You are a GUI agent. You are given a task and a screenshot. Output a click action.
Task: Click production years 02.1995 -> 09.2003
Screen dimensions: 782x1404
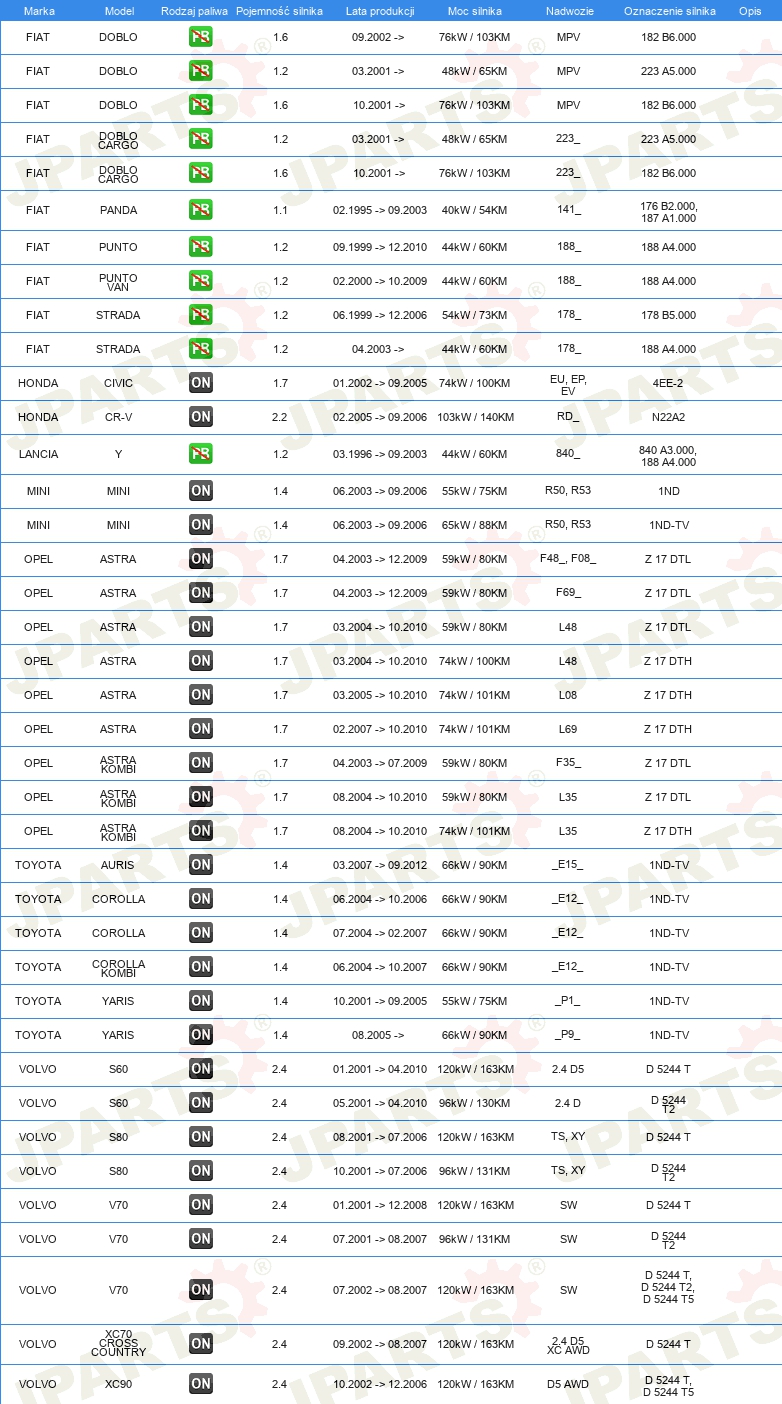380,210
